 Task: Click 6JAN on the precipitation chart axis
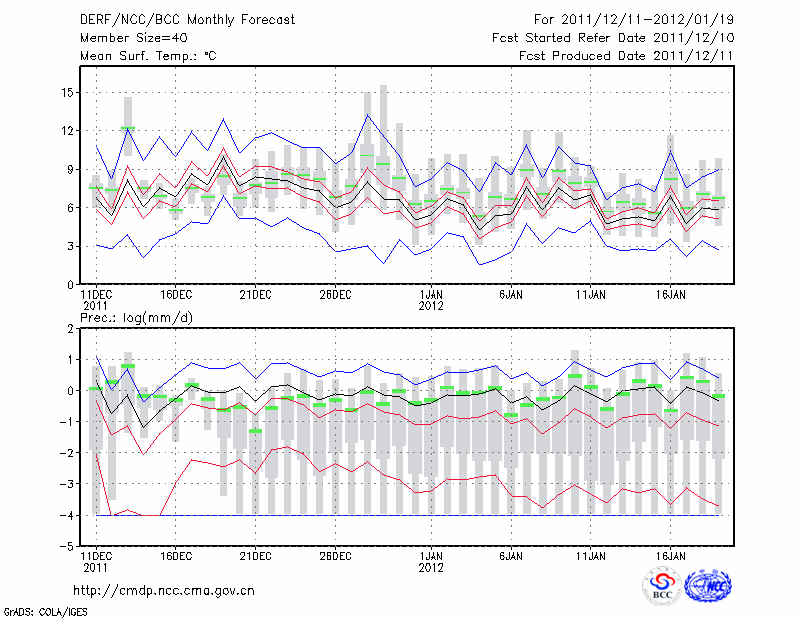click(x=511, y=555)
